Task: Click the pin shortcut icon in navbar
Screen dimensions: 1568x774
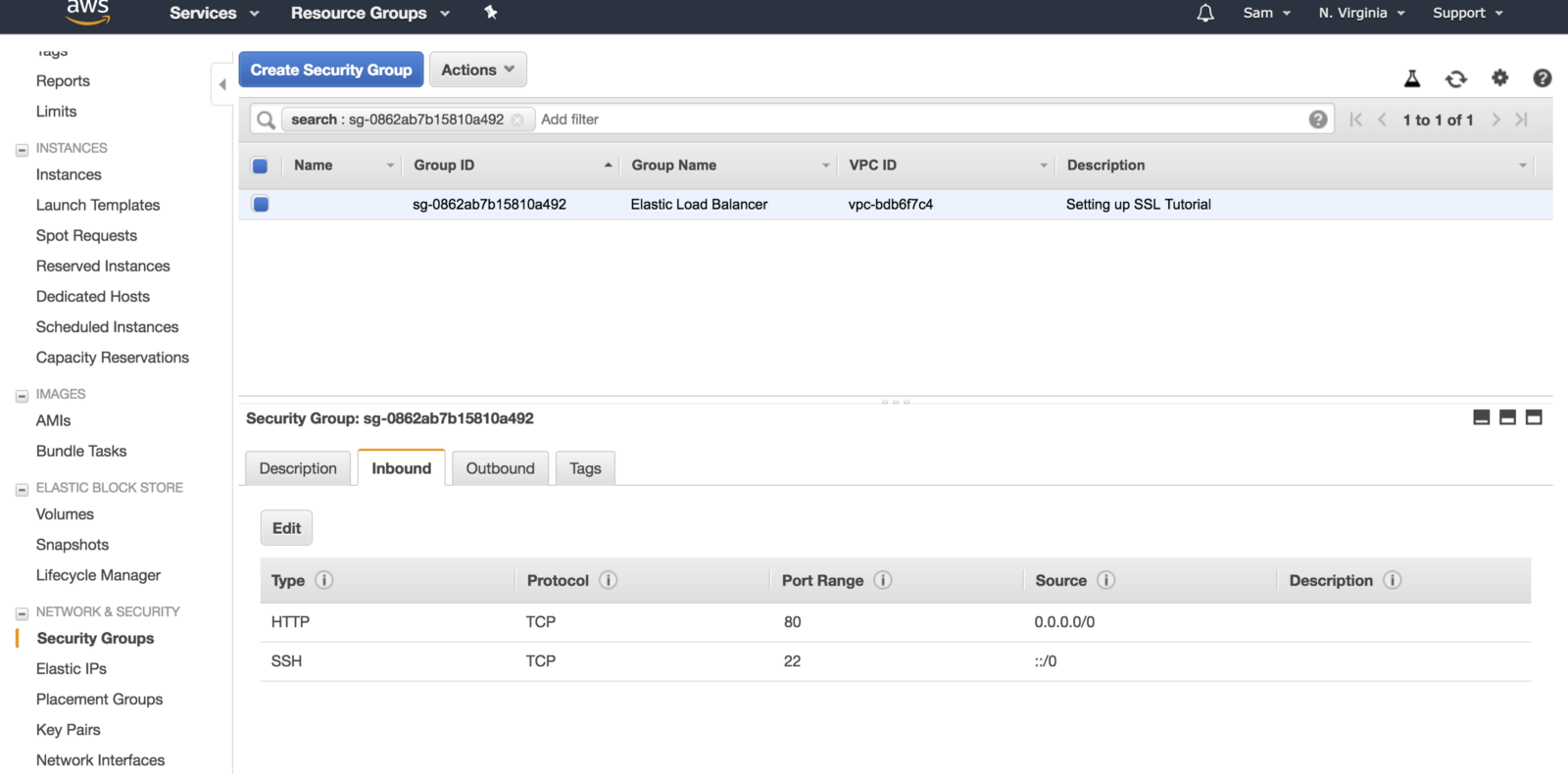Action: pyautogui.click(x=491, y=13)
